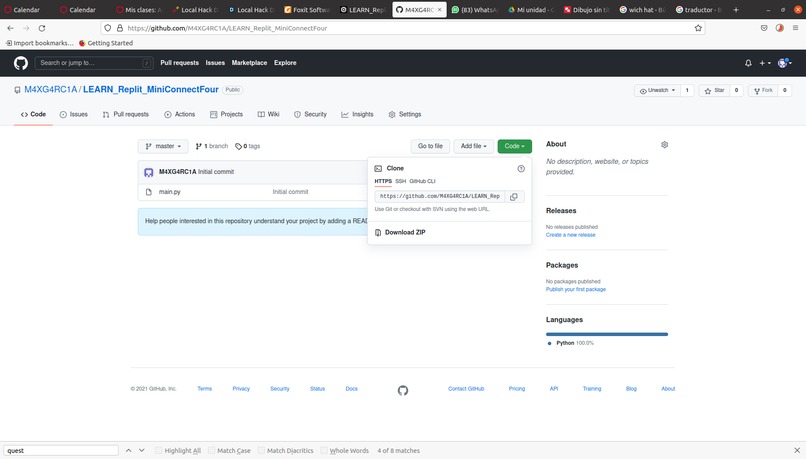Focus the GitHub search field
This screenshot has height=459, width=806.
[94, 63]
